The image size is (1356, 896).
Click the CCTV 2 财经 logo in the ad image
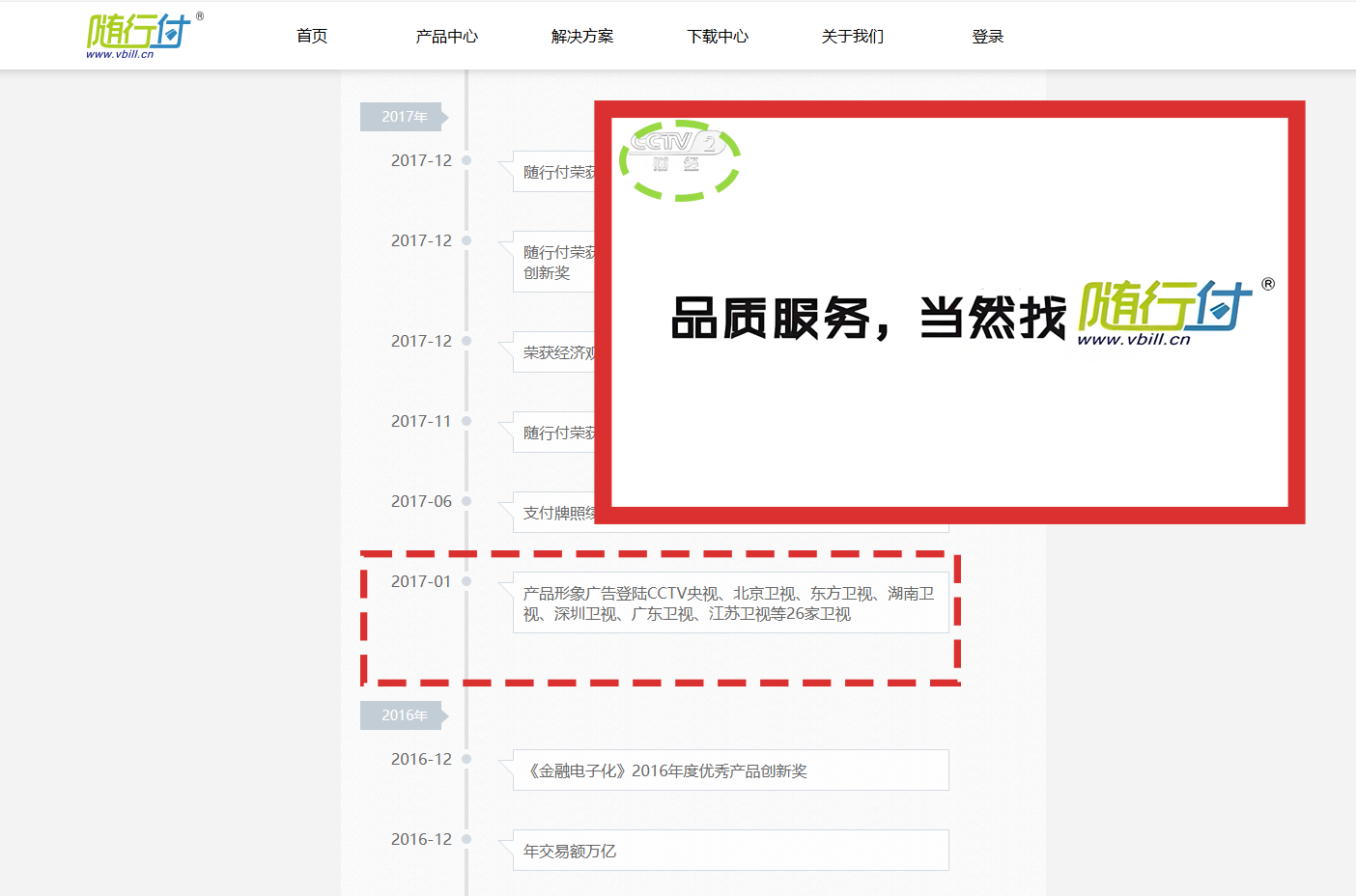pos(677,153)
